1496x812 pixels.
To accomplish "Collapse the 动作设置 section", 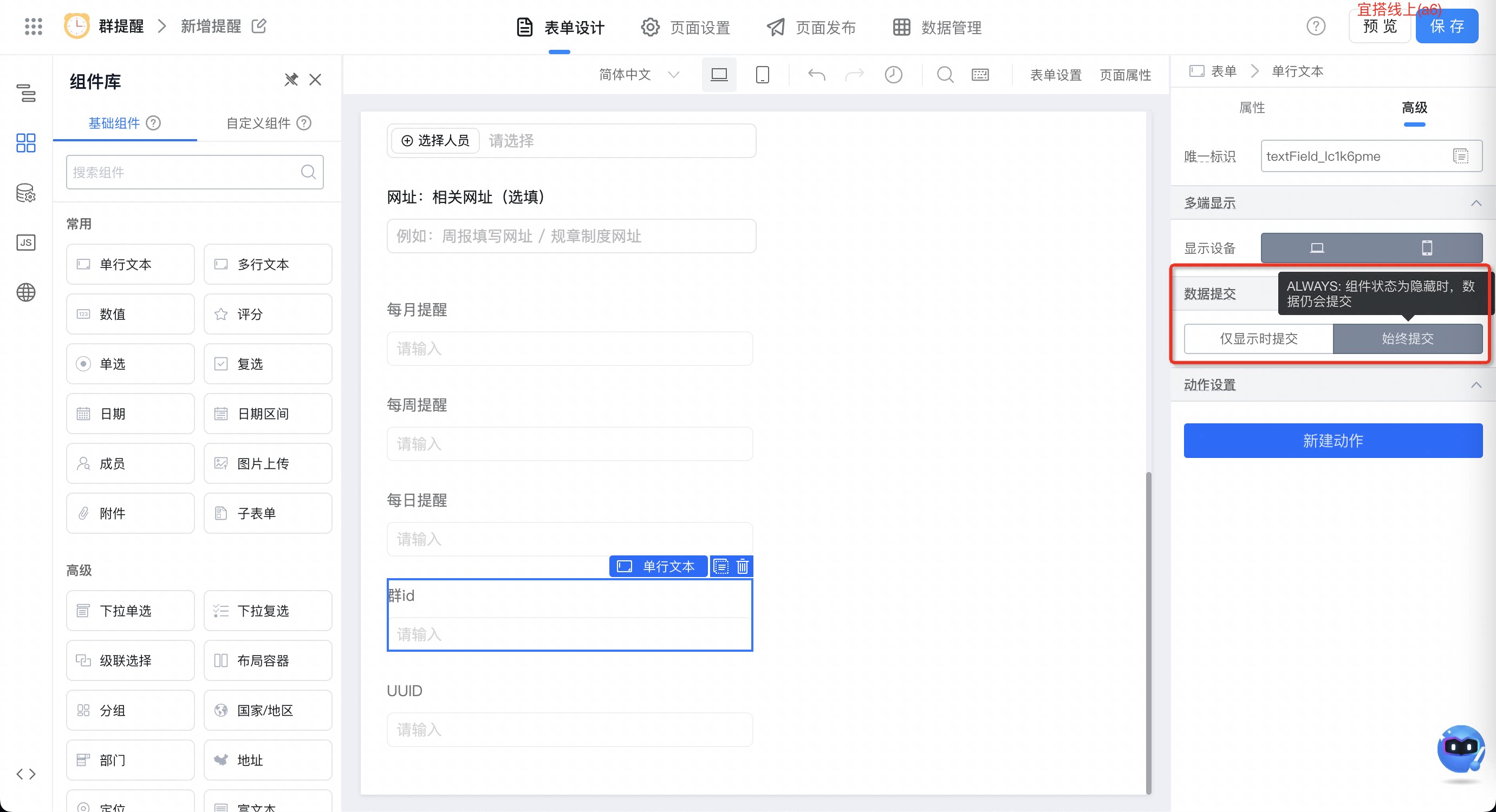I will pyautogui.click(x=1475, y=385).
